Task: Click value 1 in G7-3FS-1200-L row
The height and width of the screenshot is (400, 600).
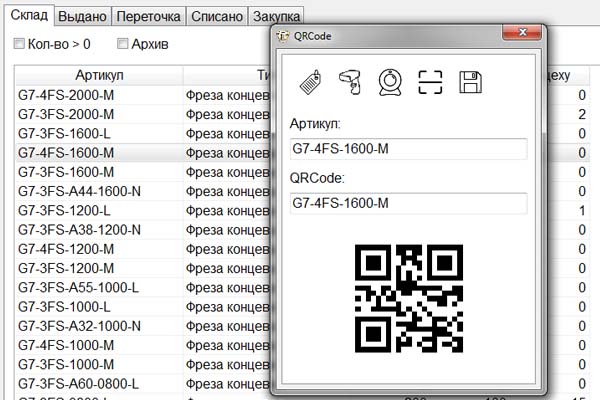Action: pyautogui.click(x=582, y=211)
